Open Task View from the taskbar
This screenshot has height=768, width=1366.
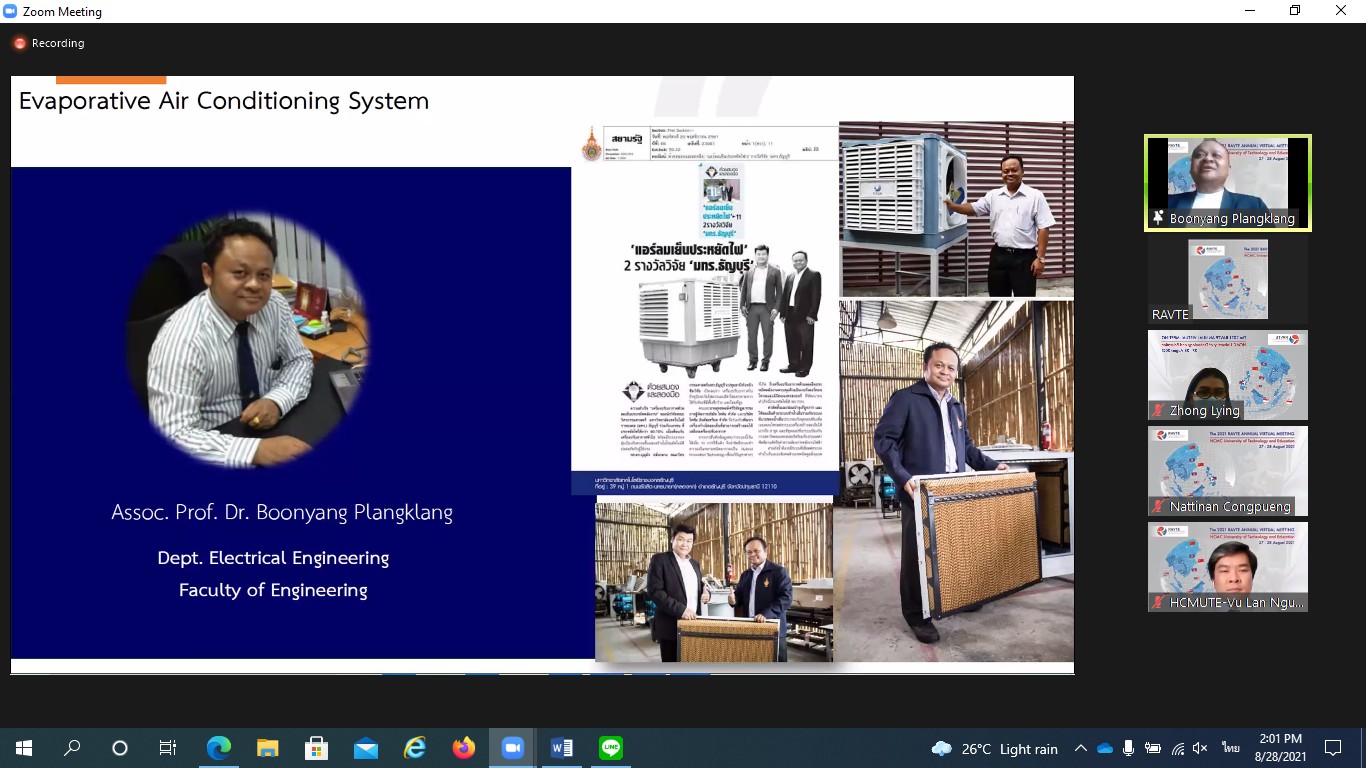(168, 748)
